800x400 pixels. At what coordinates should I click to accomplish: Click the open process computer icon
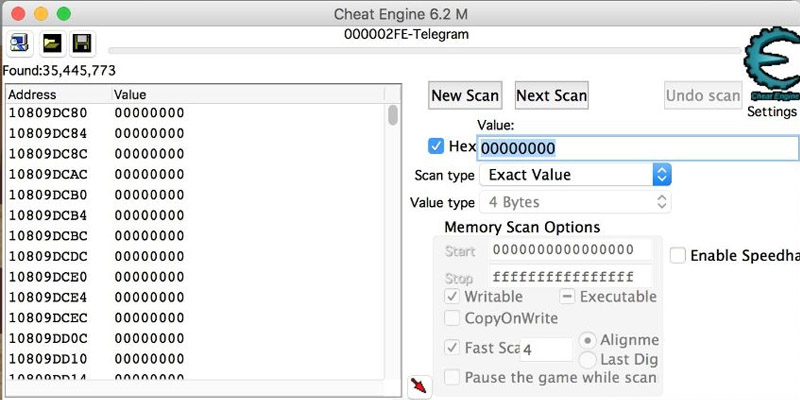click(x=20, y=43)
